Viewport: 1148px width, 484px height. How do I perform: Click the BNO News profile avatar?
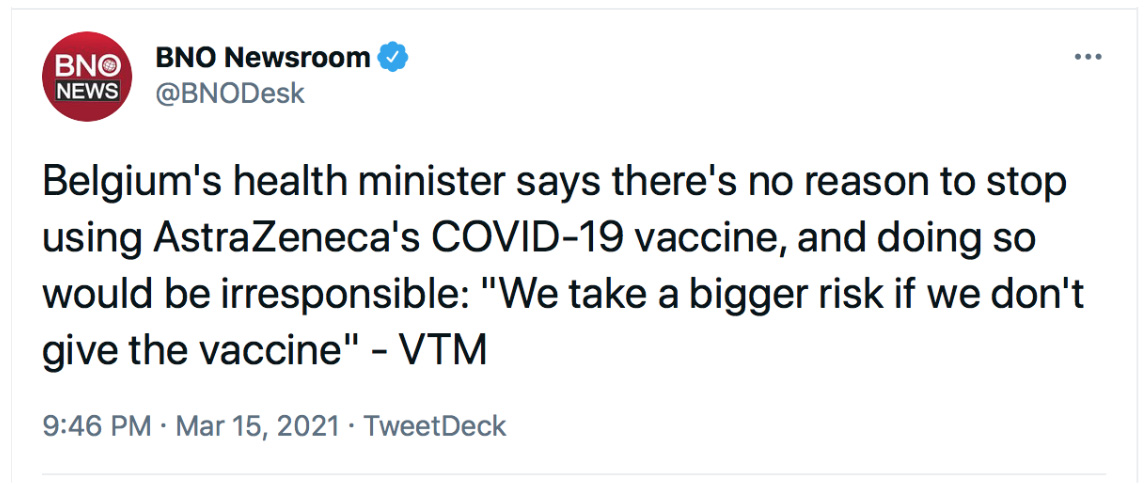pos(87,76)
